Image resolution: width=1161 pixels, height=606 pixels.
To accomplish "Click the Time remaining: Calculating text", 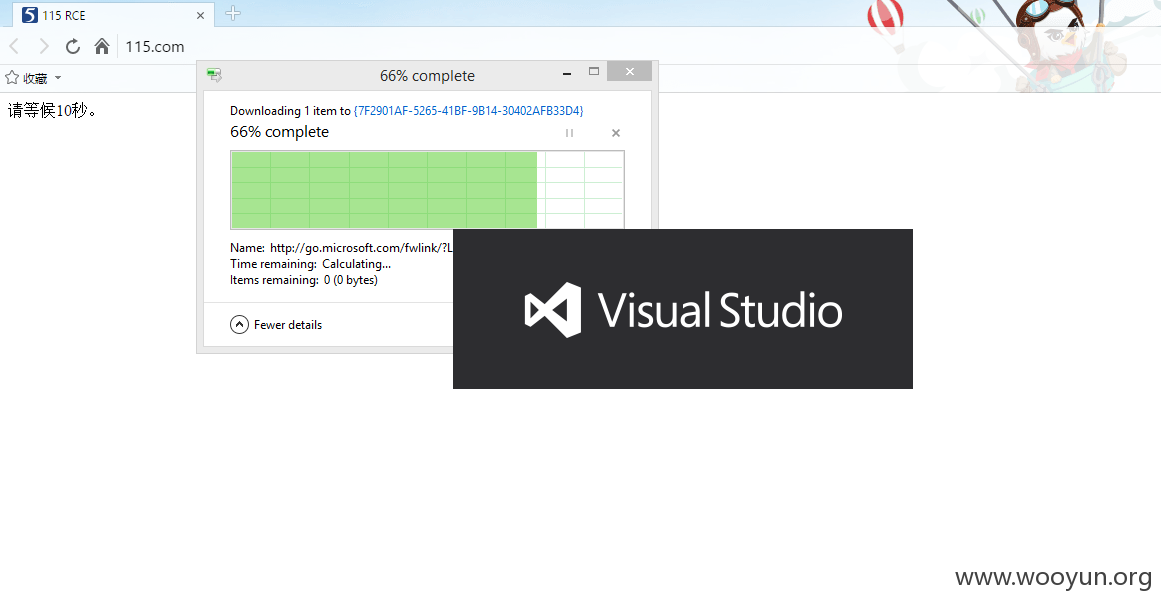I will coord(310,264).
